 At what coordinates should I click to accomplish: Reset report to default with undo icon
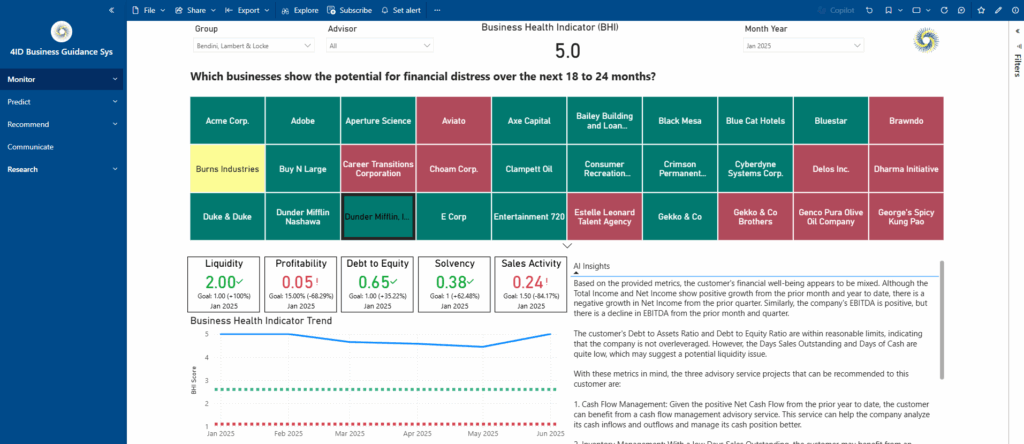coord(869,10)
